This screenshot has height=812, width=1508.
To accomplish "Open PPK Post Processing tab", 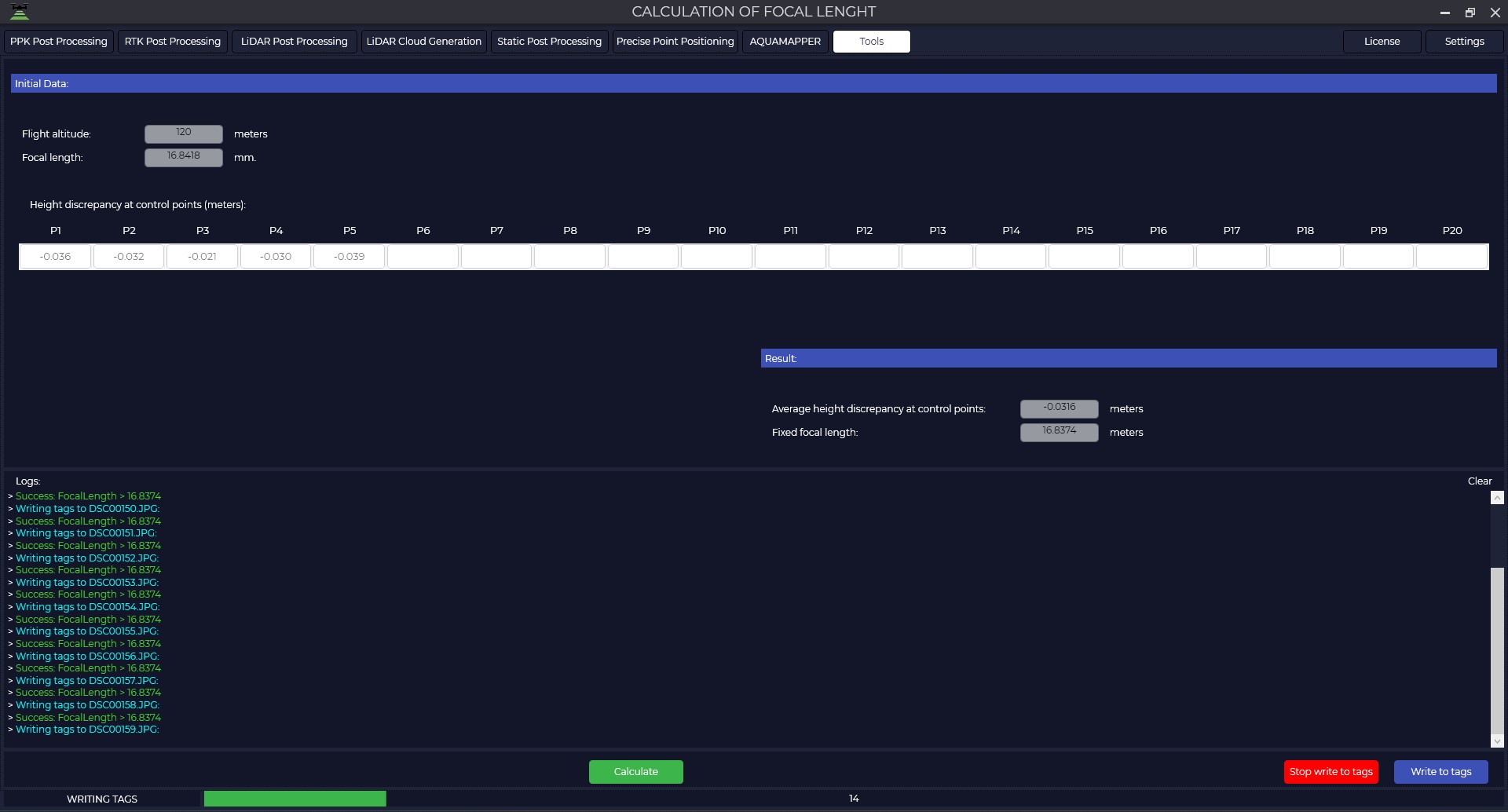I will click(x=59, y=42).
